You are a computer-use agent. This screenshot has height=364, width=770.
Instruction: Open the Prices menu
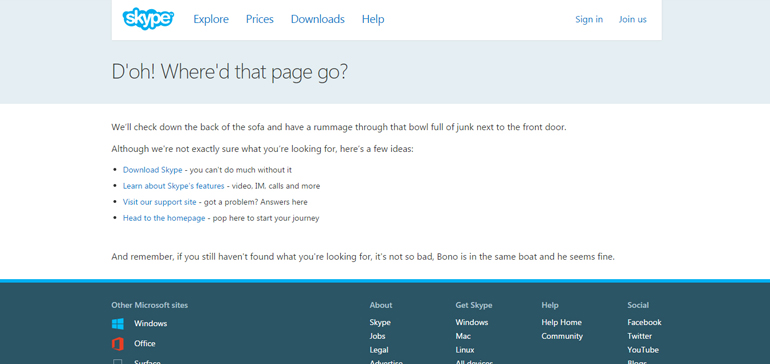click(260, 19)
